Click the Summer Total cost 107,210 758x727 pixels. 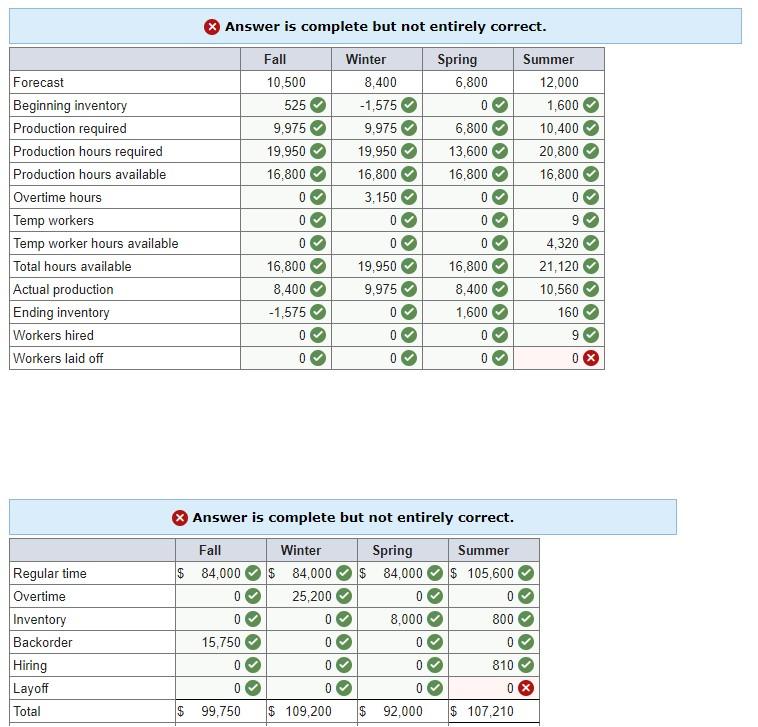click(490, 711)
